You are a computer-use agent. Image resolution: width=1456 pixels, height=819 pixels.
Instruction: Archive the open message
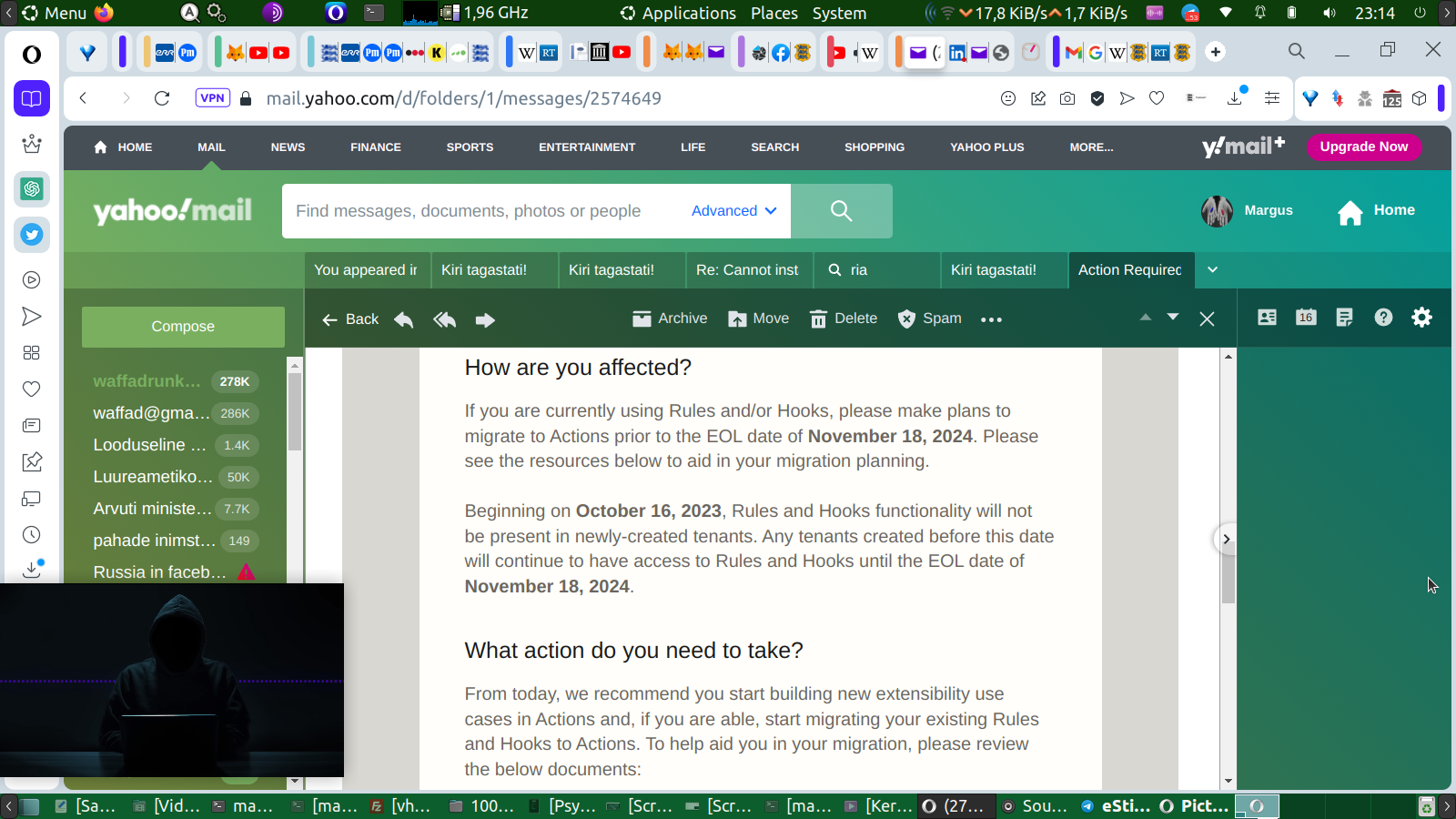pyautogui.click(x=670, y=318)
